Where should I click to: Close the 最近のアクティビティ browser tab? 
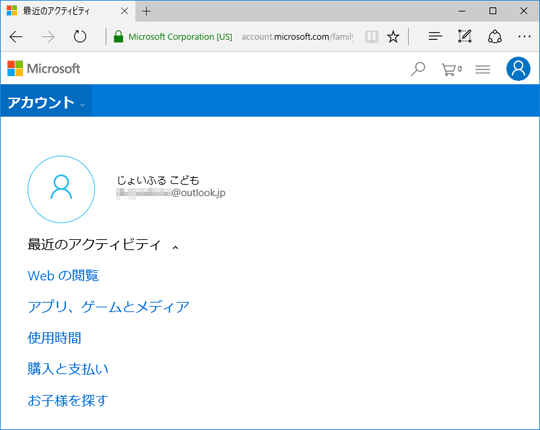(125, 11)
